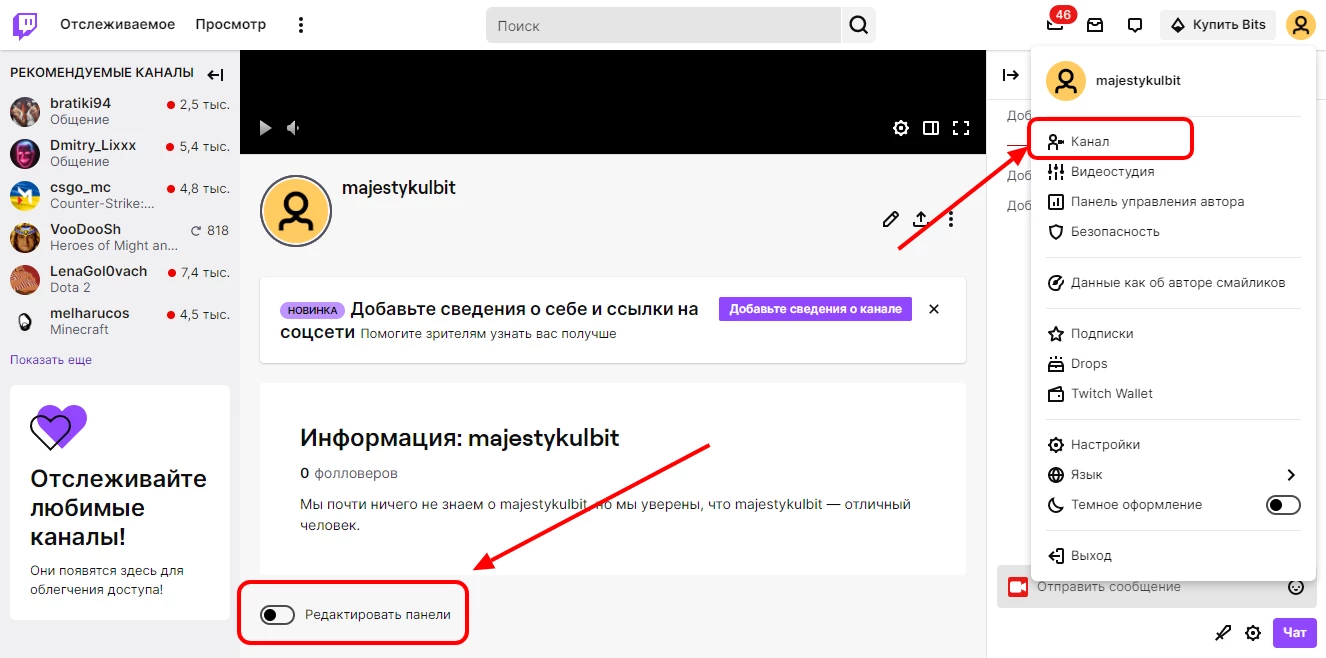Open Панель управления автора

1174,202
